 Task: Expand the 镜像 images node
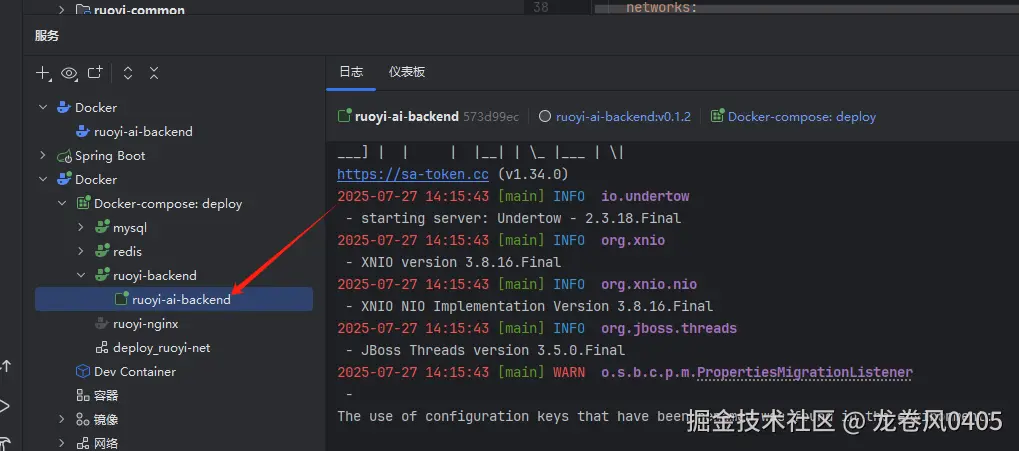point(62,420)
